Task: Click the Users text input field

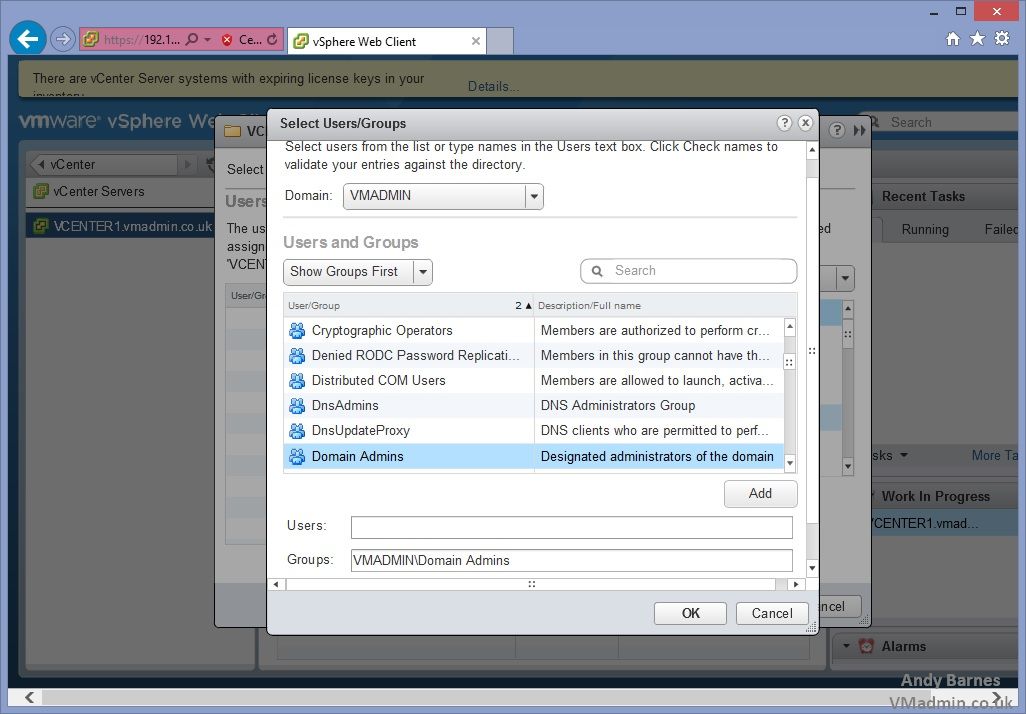Action: coord(571,527)
